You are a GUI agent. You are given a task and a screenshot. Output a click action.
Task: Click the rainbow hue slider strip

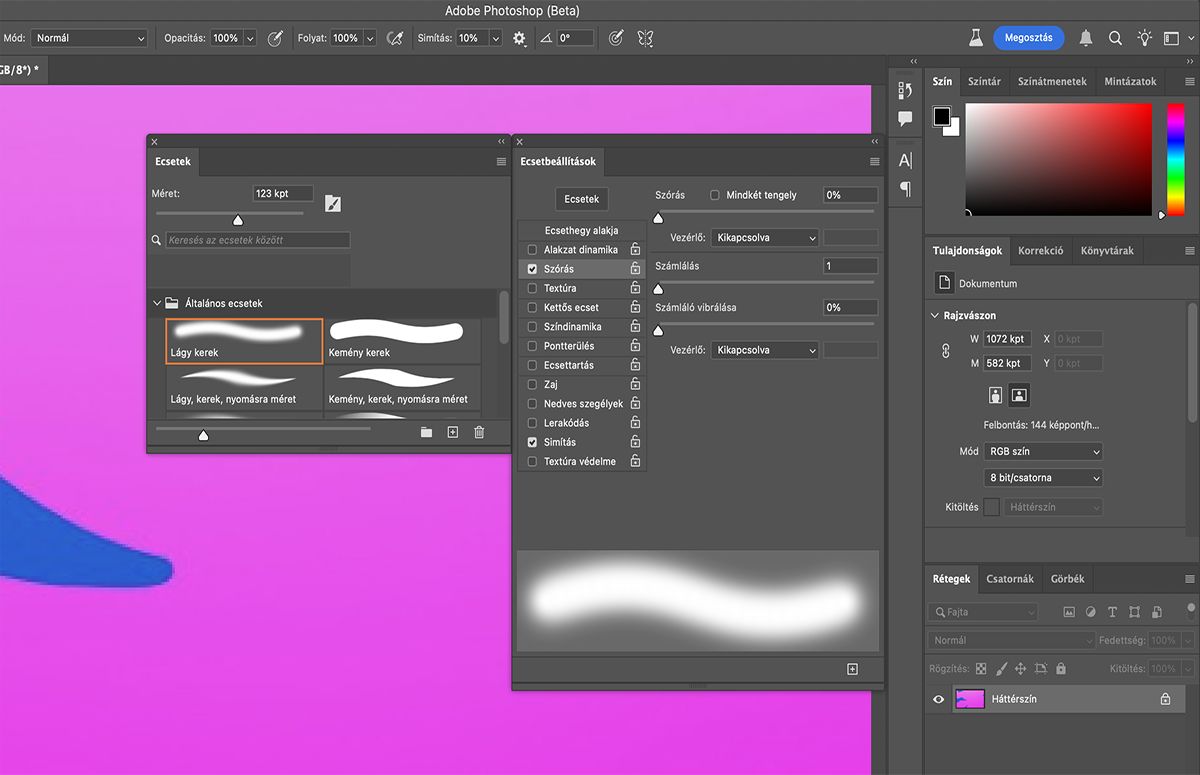pos(1175,158)
